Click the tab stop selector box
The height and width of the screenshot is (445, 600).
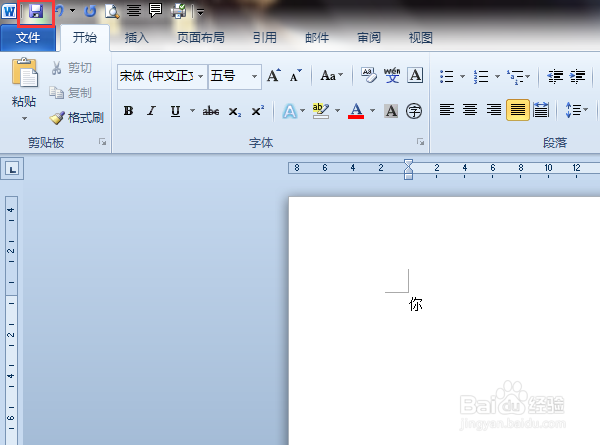tap(12, 168)
